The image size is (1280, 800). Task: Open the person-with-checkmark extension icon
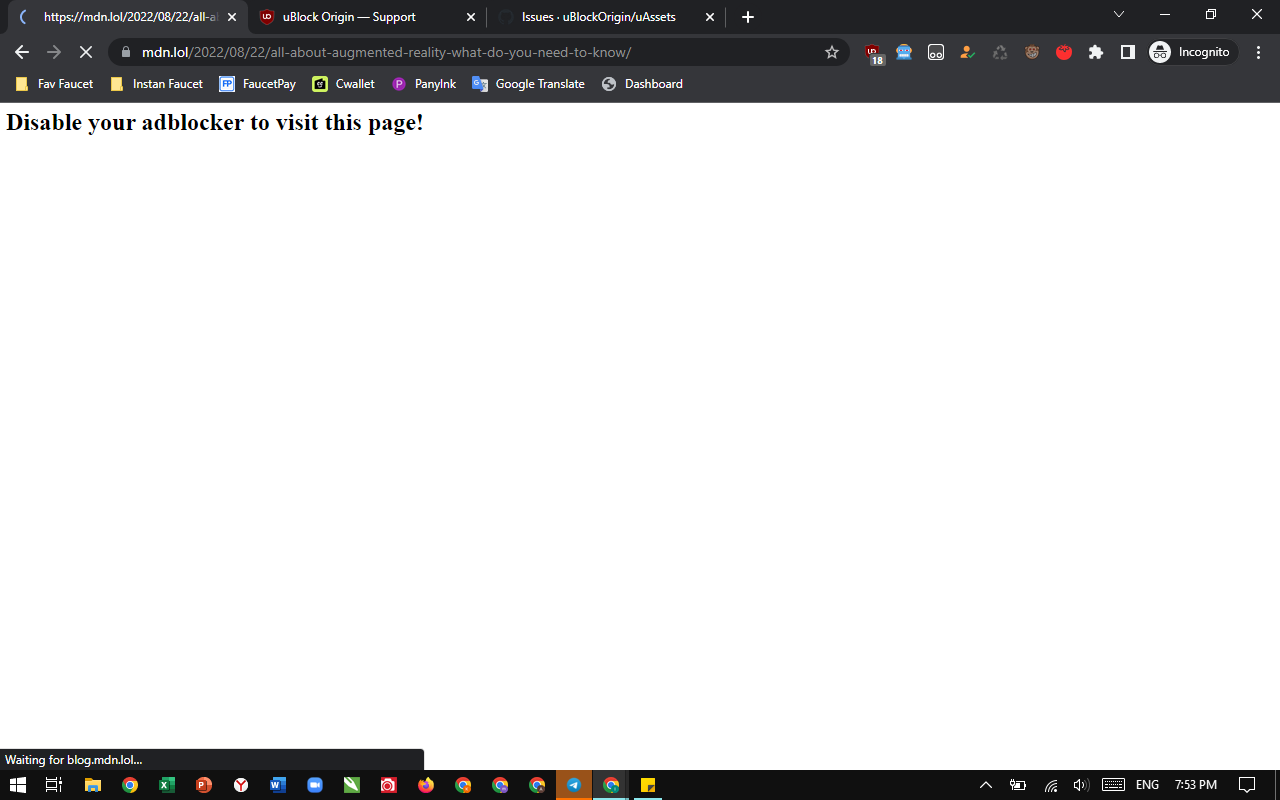pyautogui.click(x=967, y=52)
